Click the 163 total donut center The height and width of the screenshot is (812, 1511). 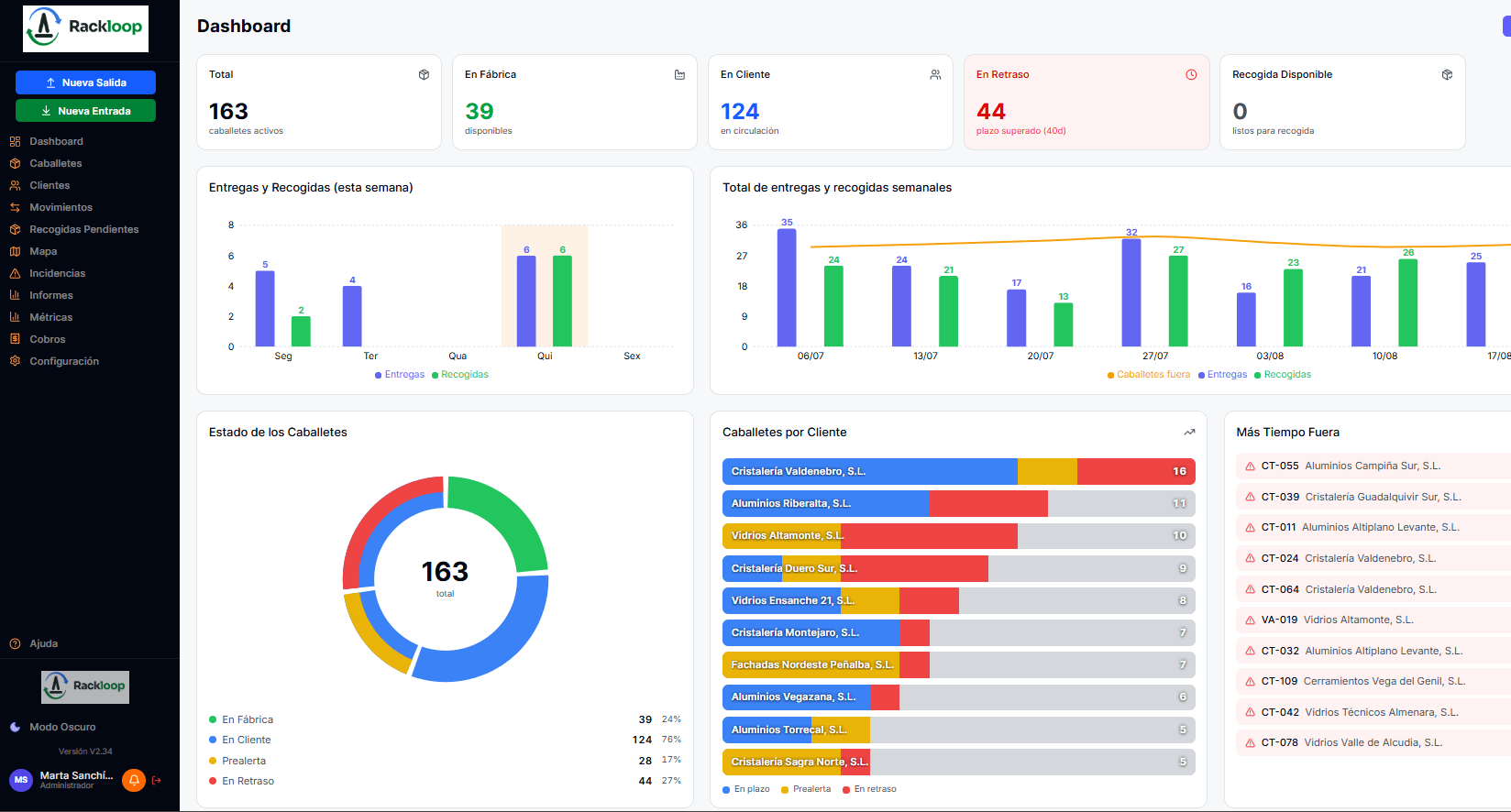pyautogui.click(x=445, y=577)
